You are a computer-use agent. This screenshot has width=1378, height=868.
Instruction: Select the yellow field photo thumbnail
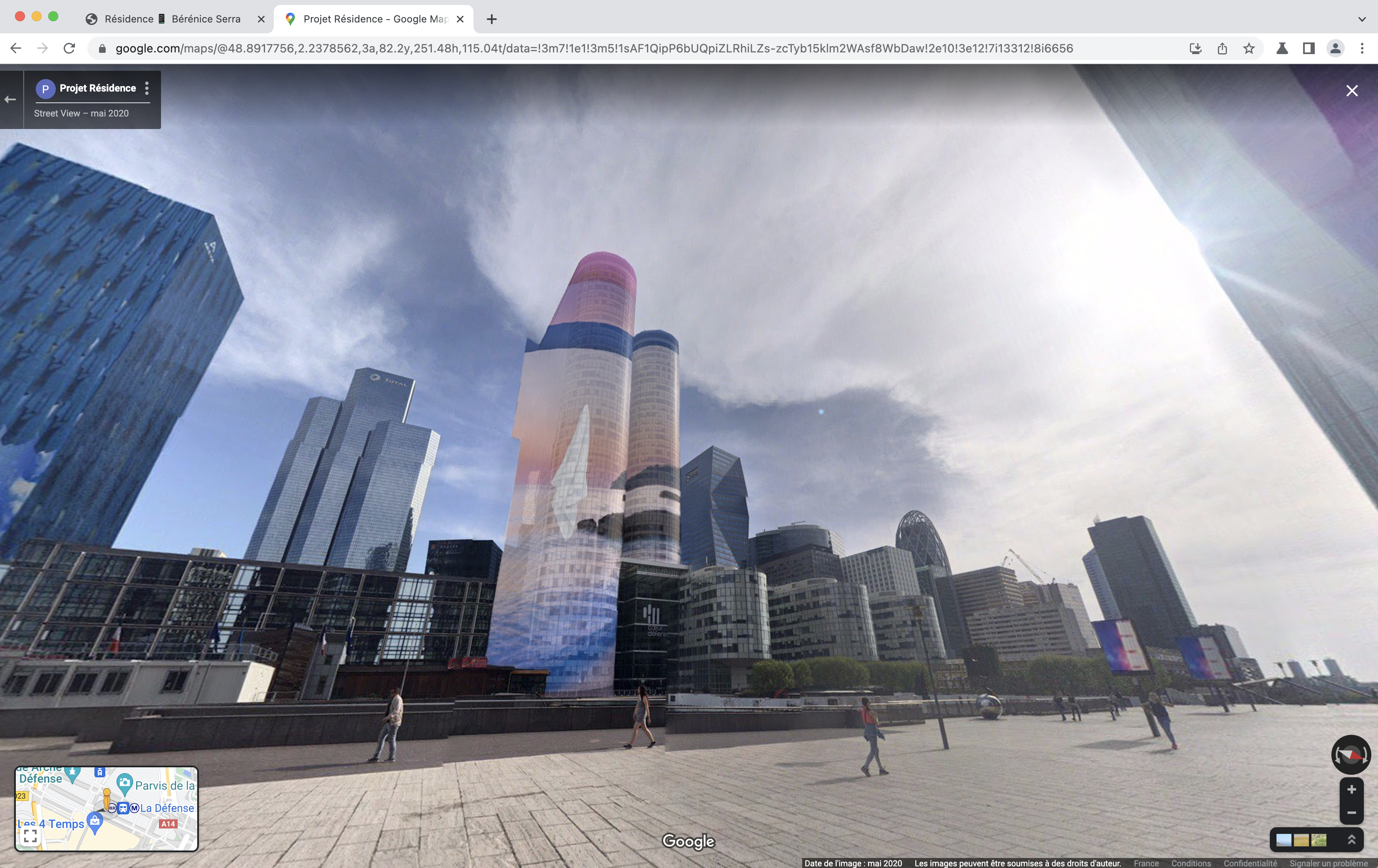point(1301,839)
